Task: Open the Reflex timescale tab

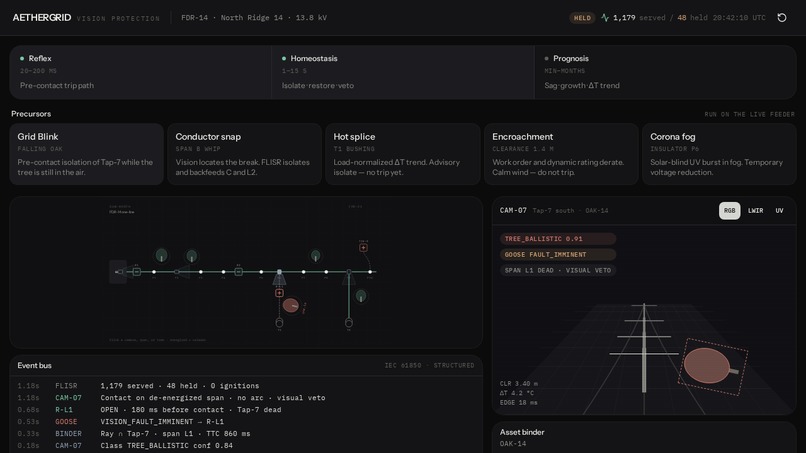Action: [x=140, y=72]
